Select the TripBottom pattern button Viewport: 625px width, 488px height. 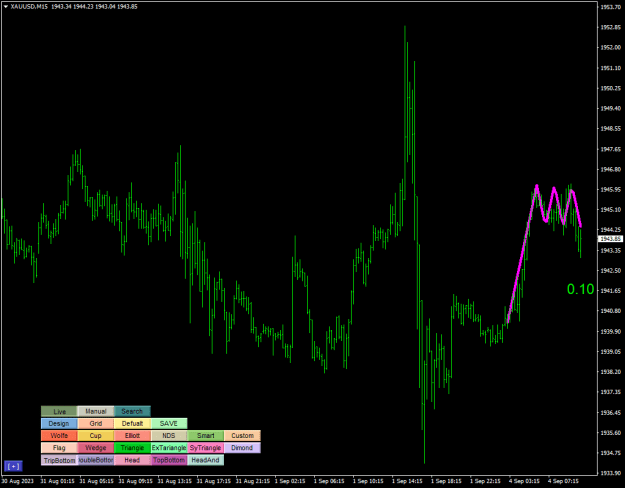59,460
